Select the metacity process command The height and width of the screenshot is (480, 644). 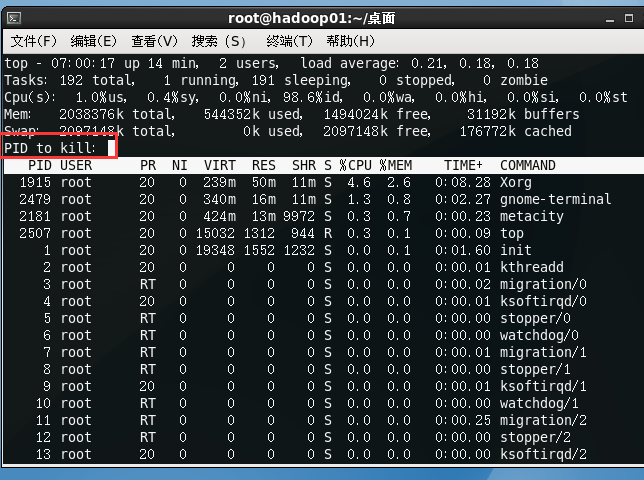point(532,216)
